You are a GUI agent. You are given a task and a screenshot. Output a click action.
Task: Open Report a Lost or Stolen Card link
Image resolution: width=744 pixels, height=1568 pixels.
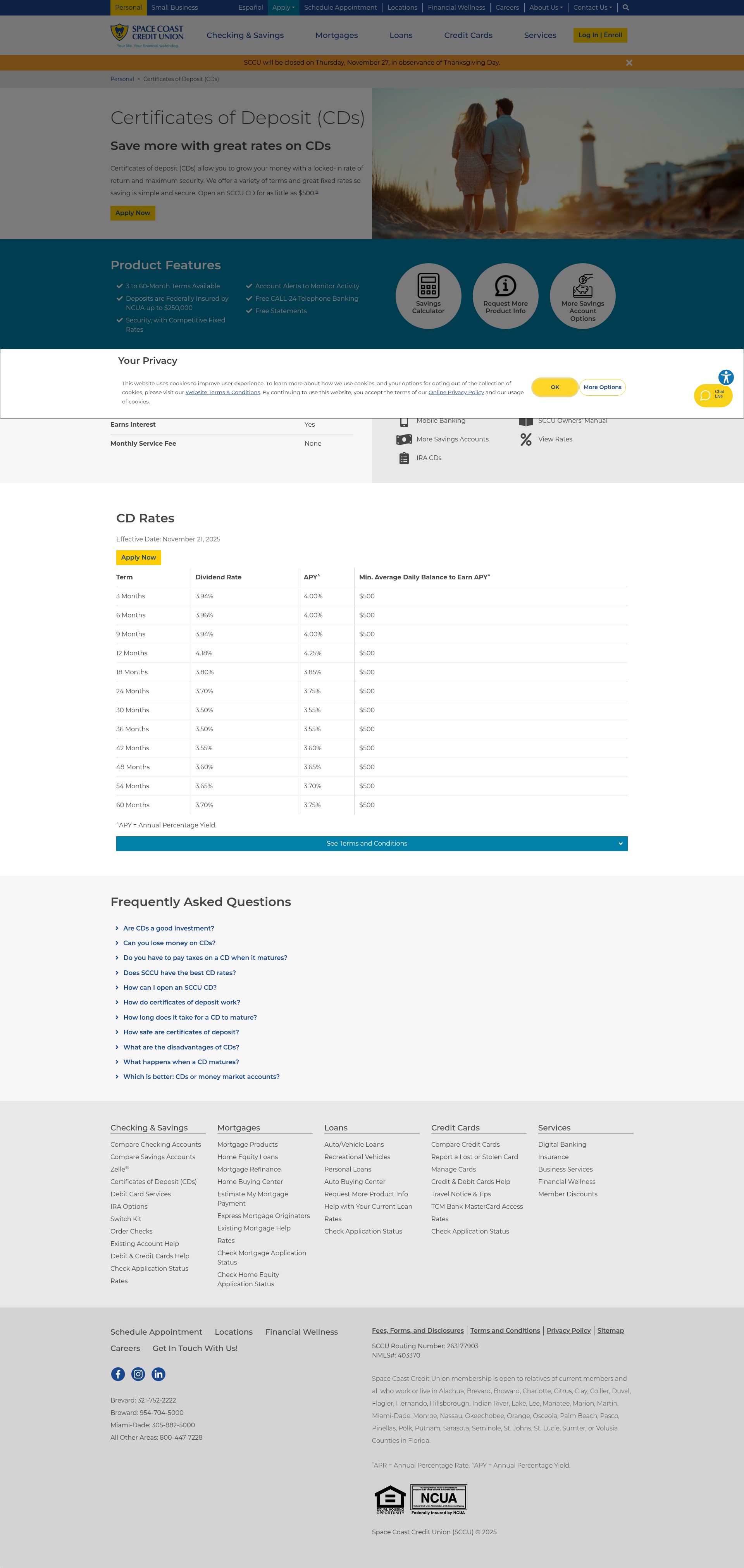tap(474, 1156)
